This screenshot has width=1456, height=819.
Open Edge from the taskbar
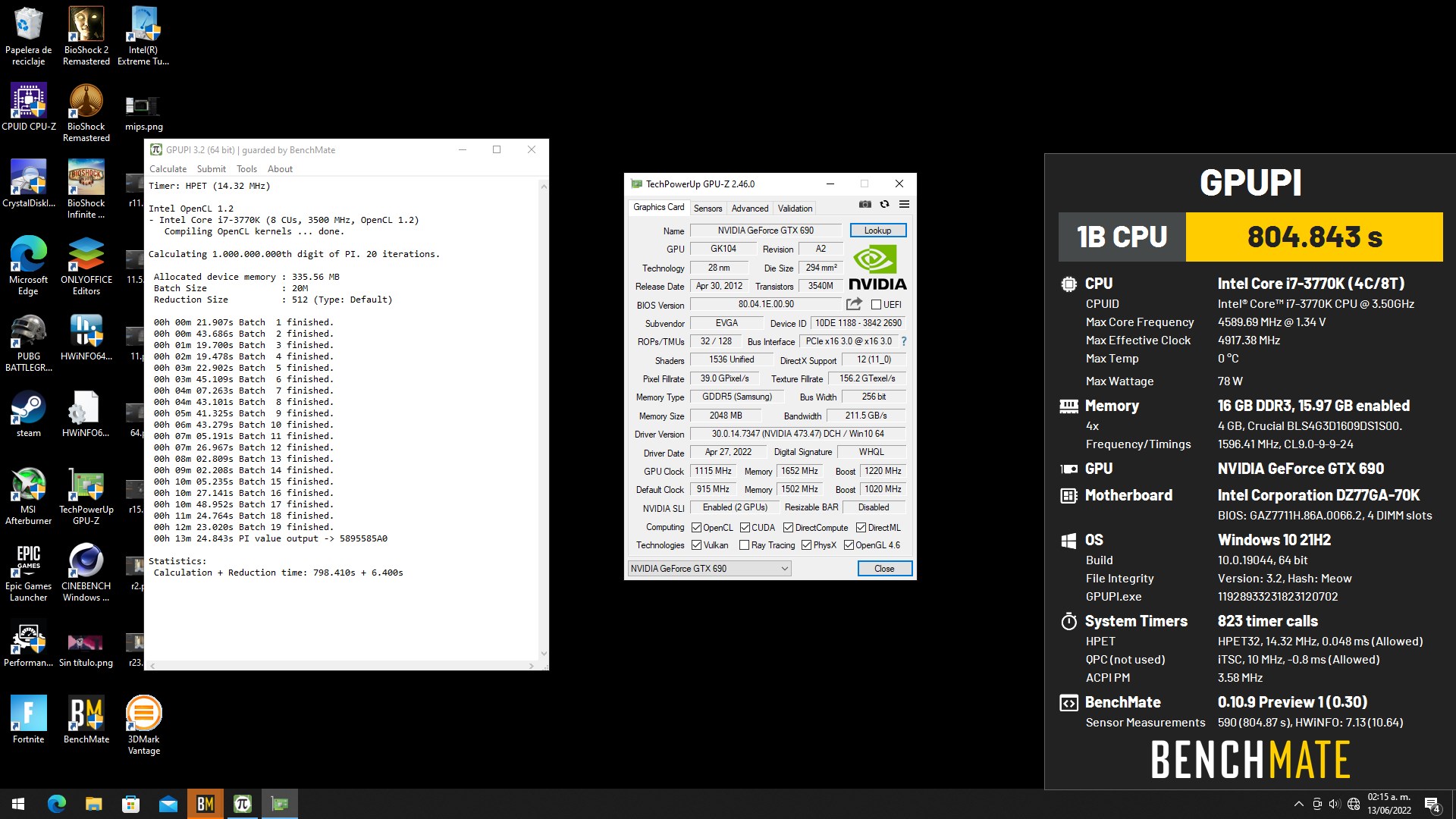[x=57, y=804]
